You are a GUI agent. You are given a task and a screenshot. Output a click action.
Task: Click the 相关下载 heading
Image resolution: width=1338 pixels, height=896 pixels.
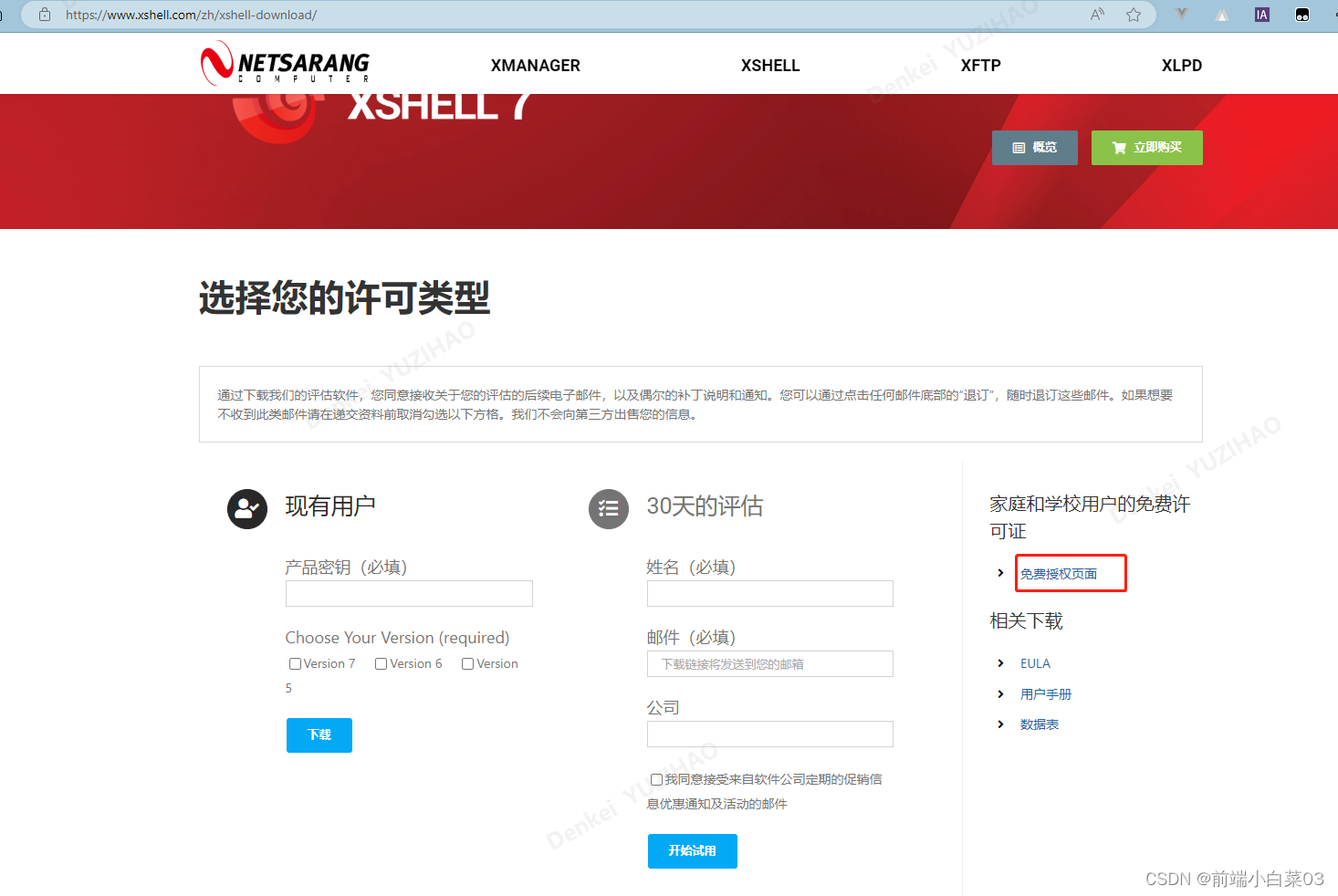(x=1027, y=621)
